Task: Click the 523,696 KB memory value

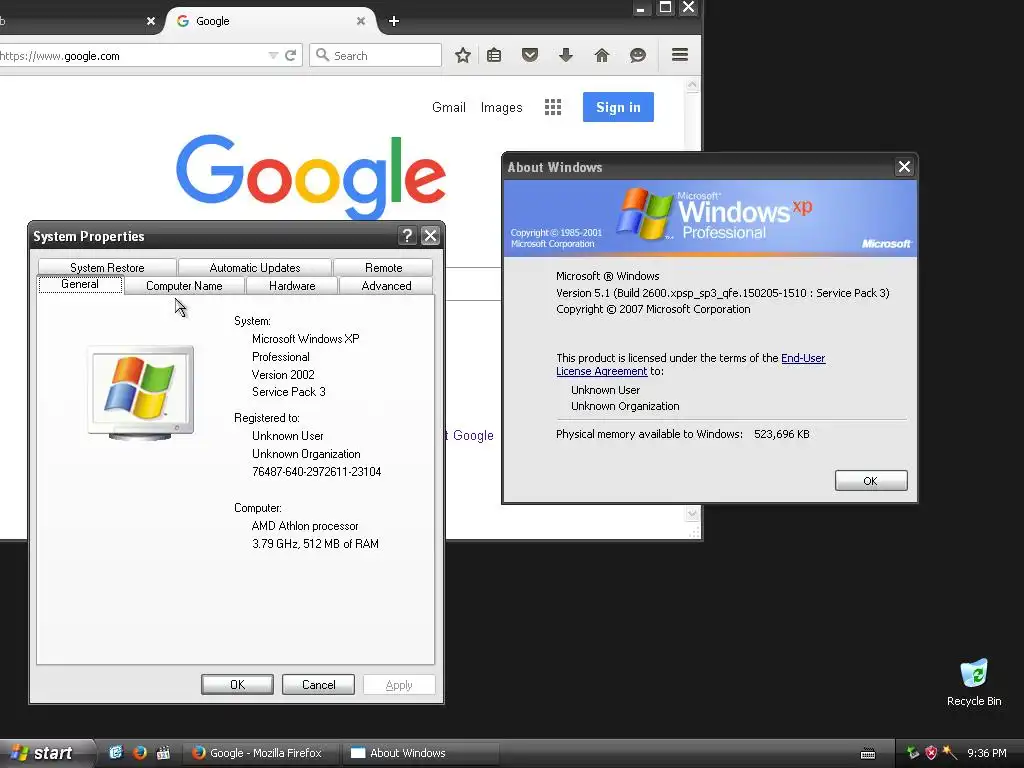Action: tap(782, 434)
